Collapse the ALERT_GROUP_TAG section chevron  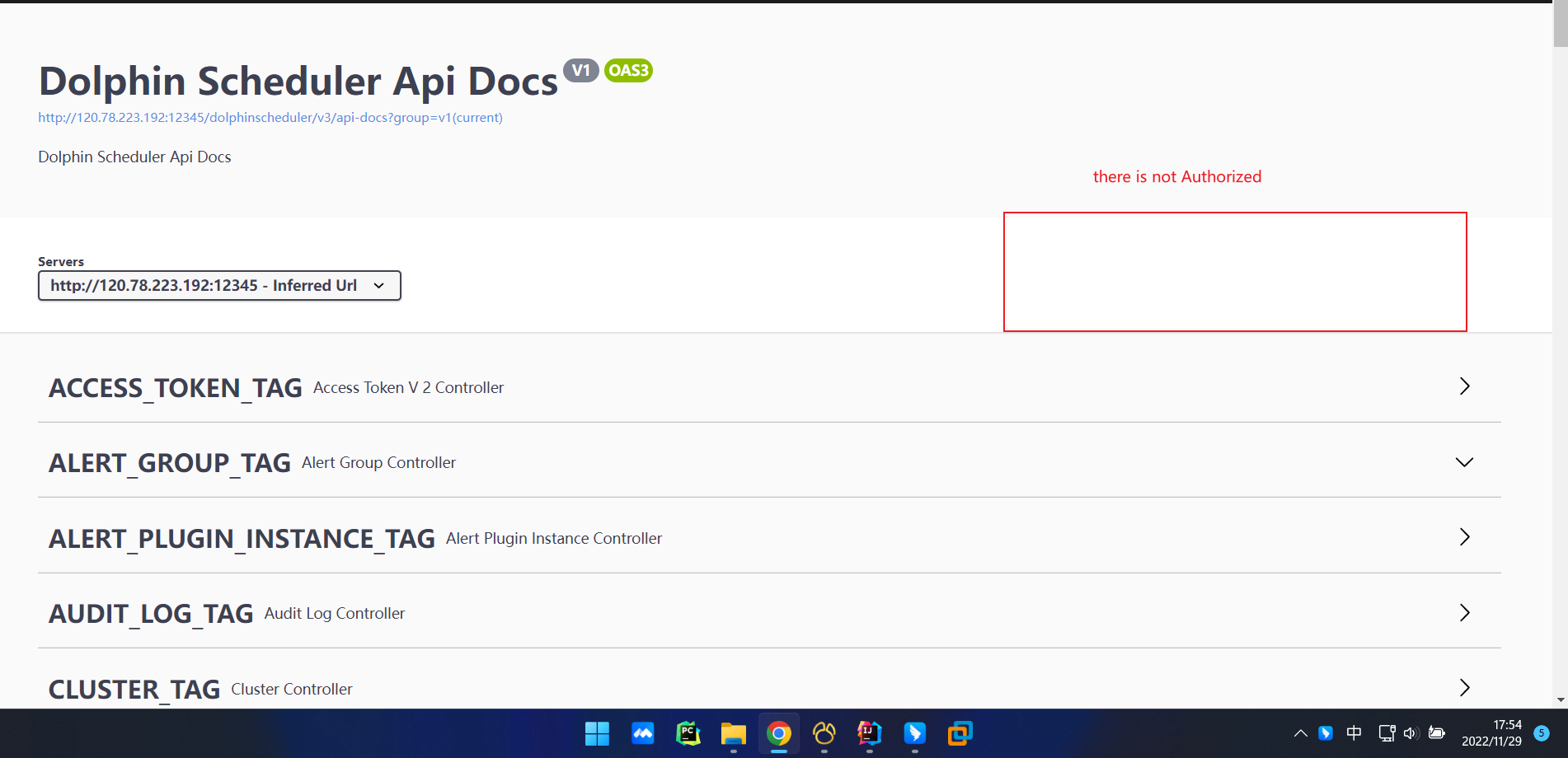pos(1464,462)
